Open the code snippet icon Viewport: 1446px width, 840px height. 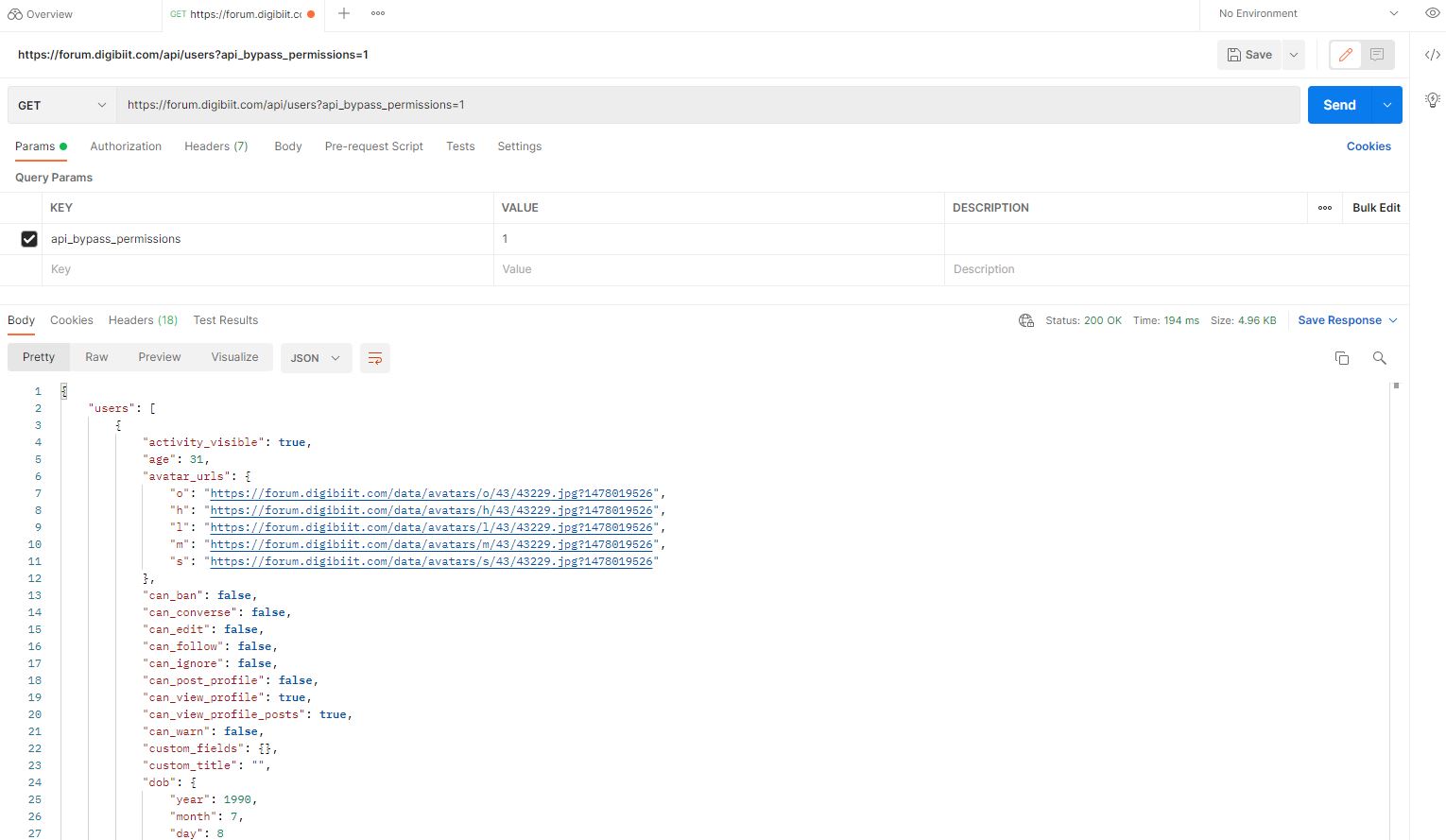pos(1433,55)
